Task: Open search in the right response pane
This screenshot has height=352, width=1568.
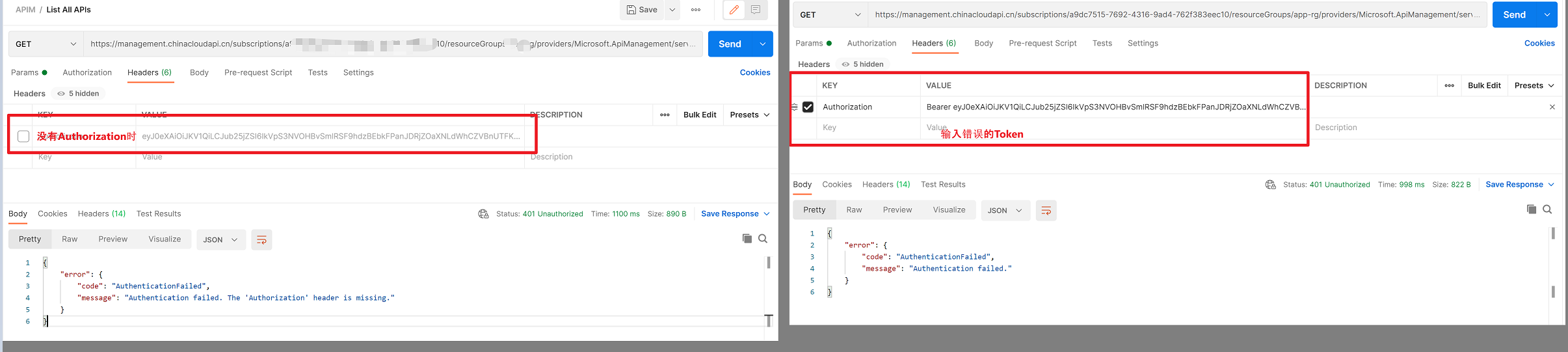Action: [x=1547, y=210]
